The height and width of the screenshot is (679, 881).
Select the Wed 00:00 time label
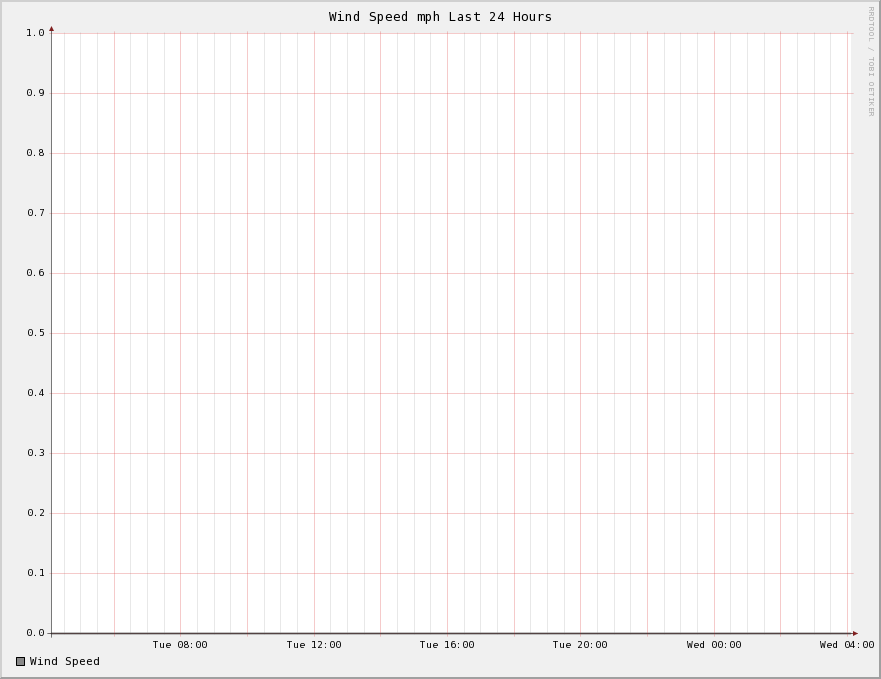(714, 645)
